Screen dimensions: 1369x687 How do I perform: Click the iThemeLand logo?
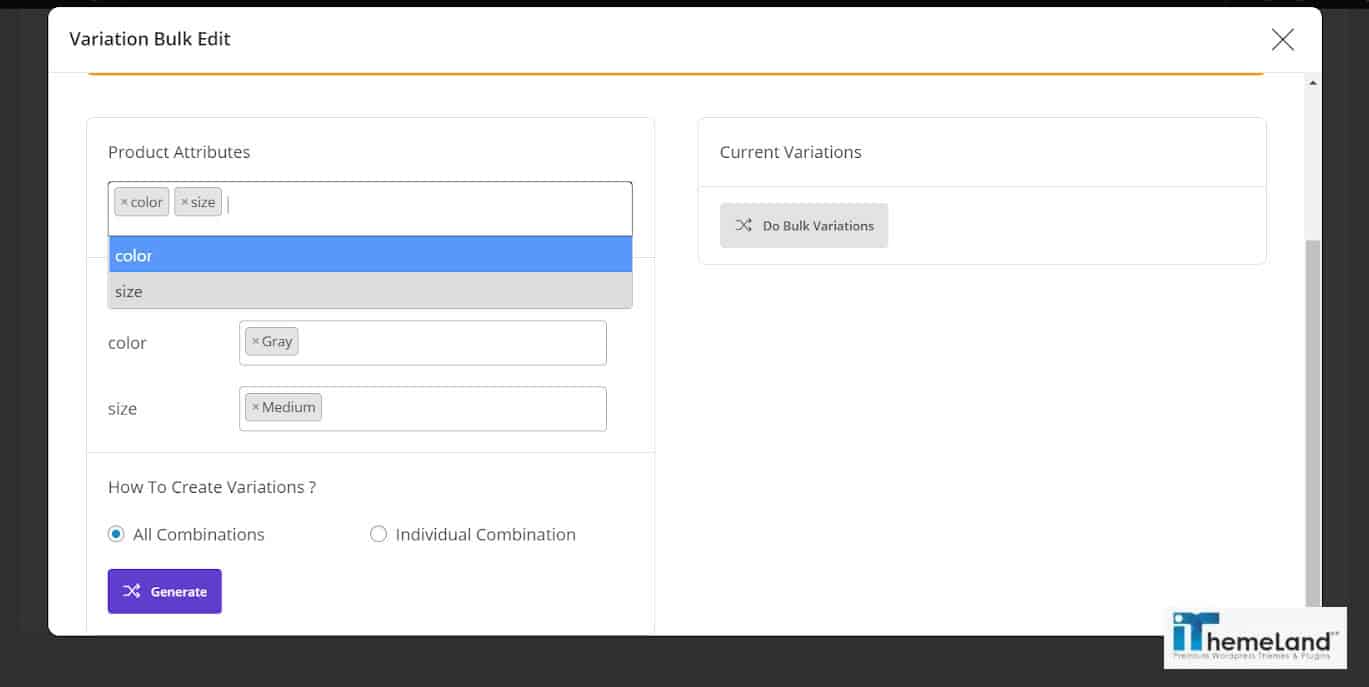[x=1254, y=637]
